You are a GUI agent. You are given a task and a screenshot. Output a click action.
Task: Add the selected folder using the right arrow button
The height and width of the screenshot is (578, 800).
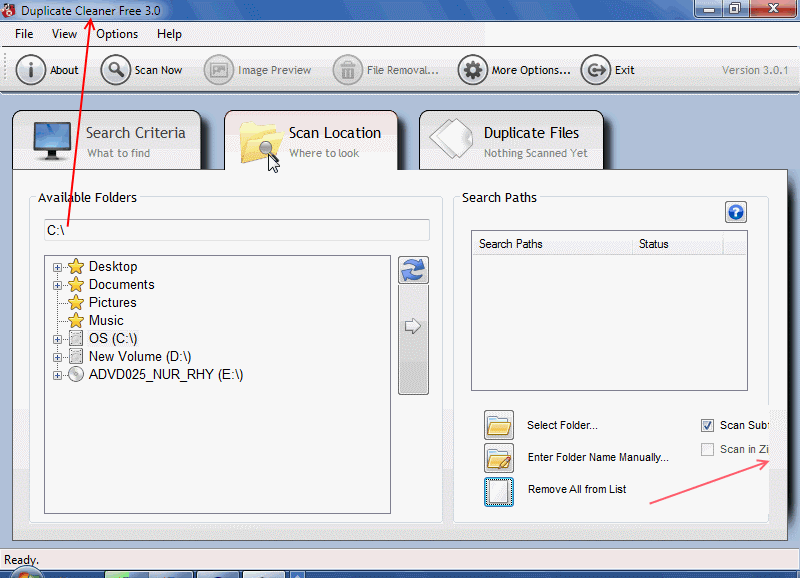[413, 339]
